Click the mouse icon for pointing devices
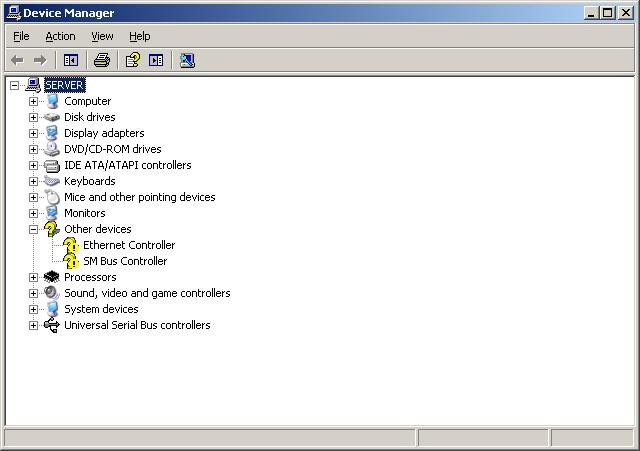The width and height of the screenshot is (640, 451). coord(52,197)
